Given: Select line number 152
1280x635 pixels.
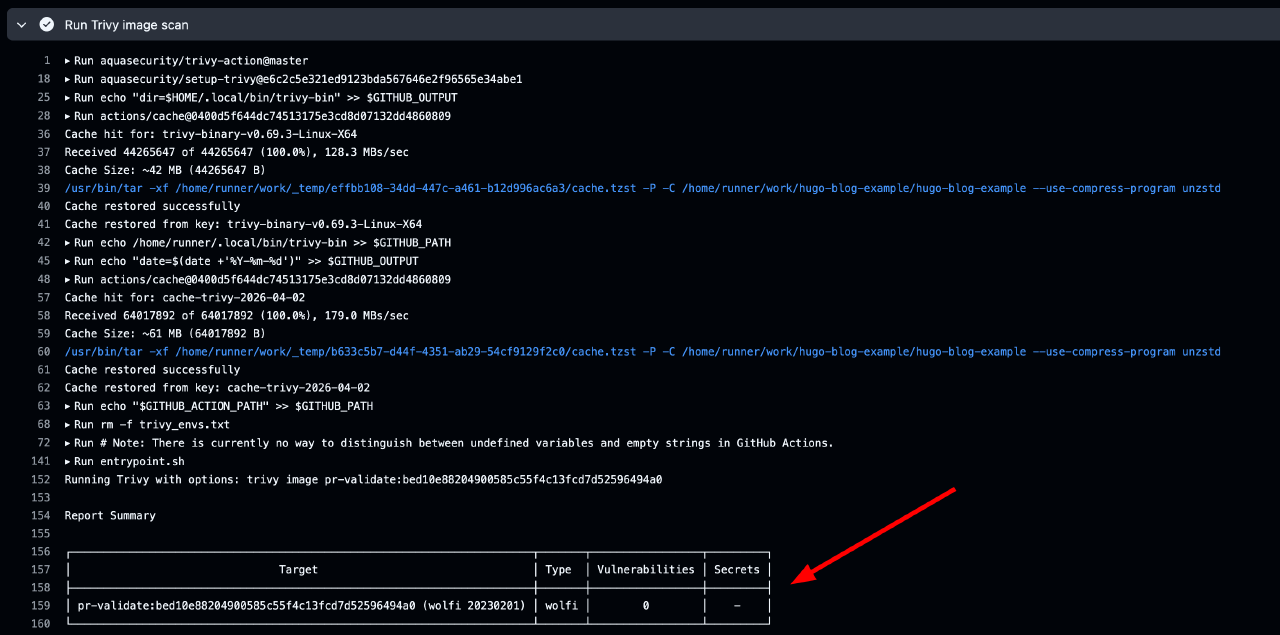Looking at the screenshot, I should coord(41,479).
